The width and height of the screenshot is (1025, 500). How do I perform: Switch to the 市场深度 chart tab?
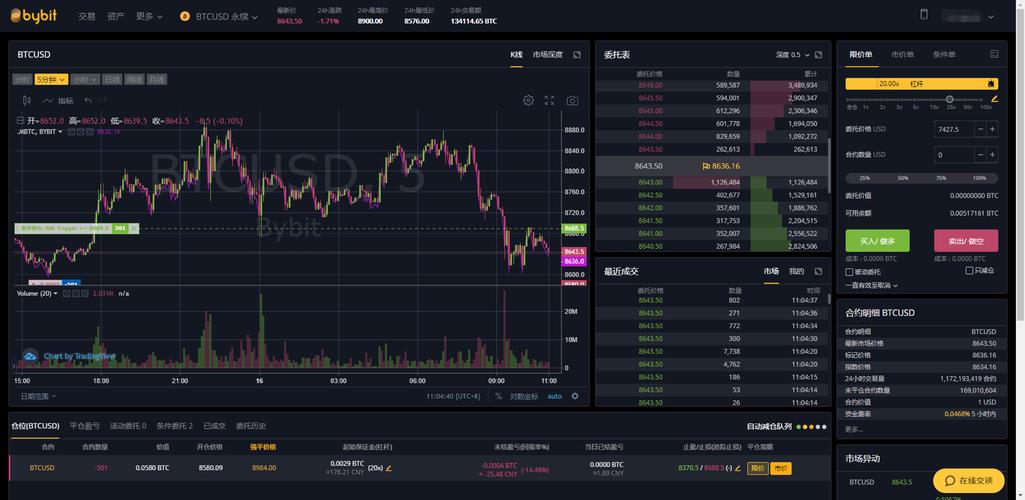(548, 55)
